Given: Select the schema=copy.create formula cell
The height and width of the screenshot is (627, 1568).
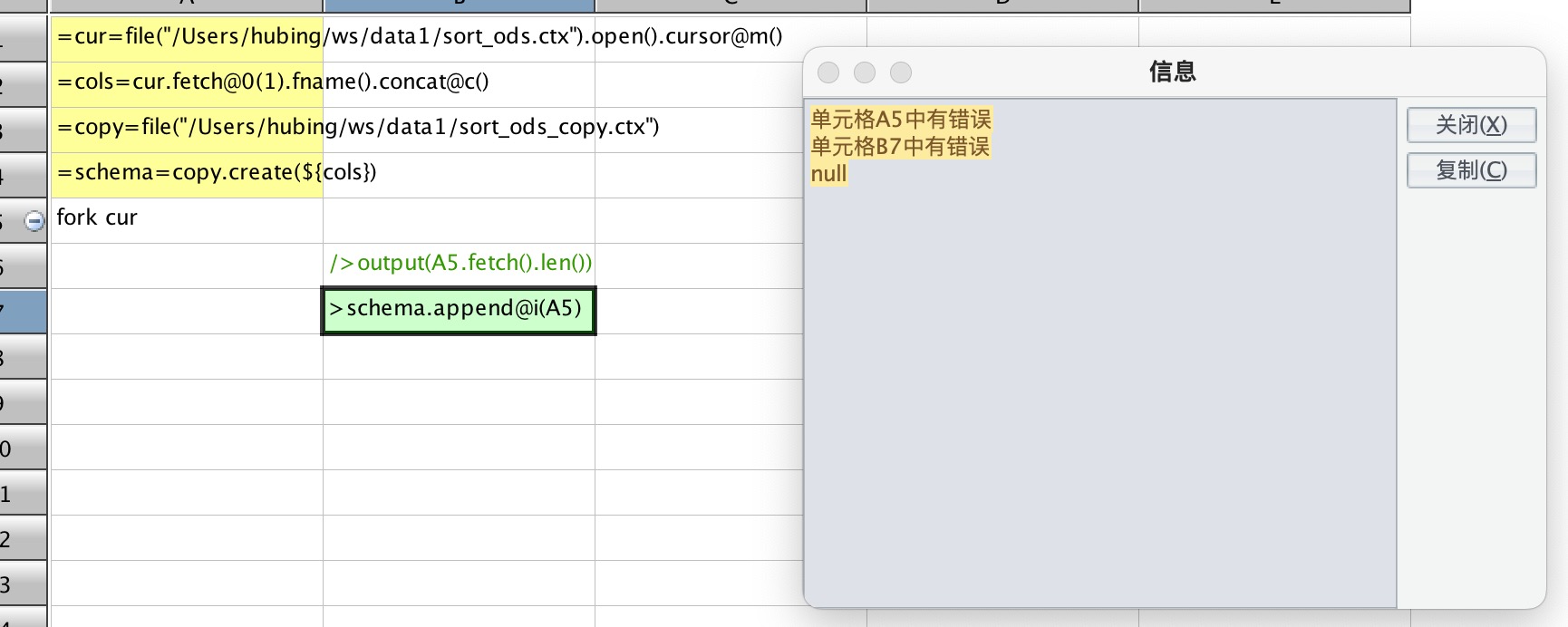Looking at the screenshot, I should pyautogui.click(x=187, y=173).
